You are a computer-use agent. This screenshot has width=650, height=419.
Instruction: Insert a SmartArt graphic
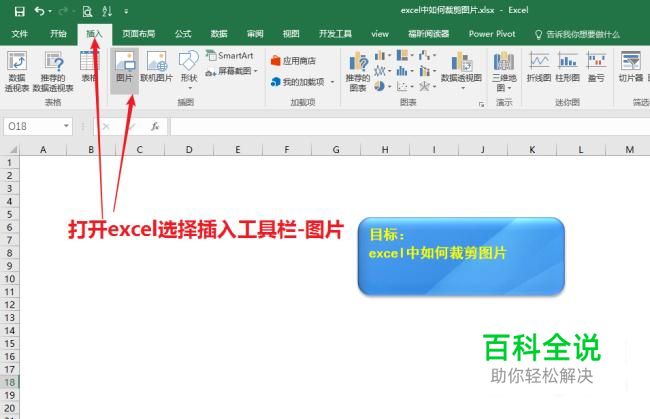(230, 56)
